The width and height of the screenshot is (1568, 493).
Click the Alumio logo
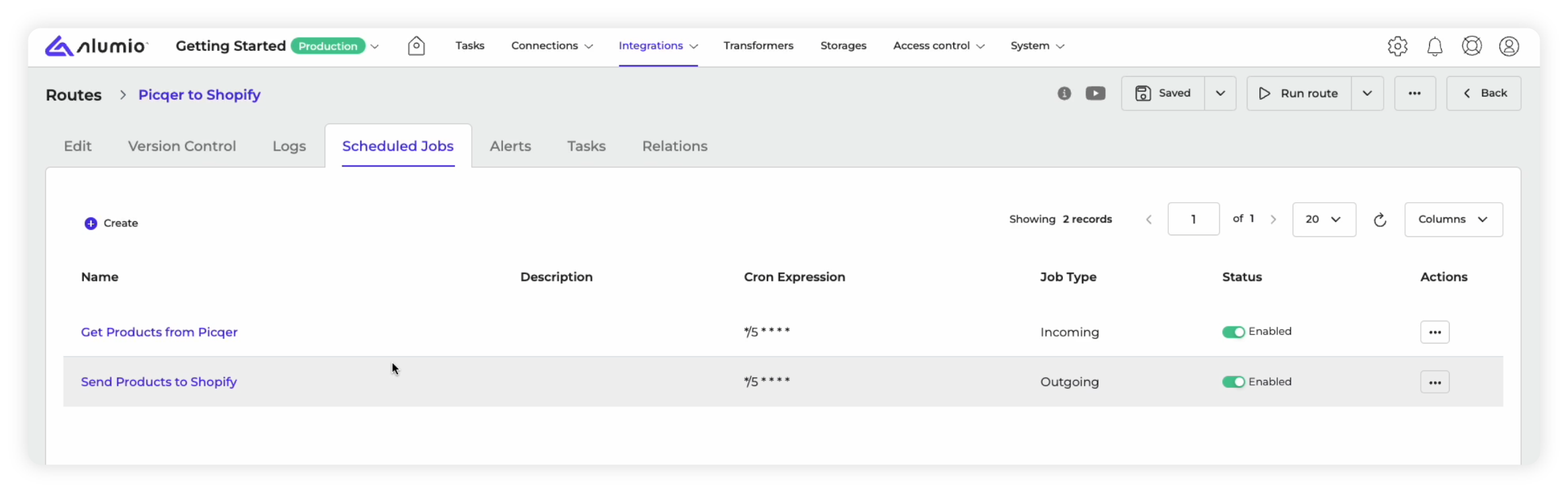[97, 46]
